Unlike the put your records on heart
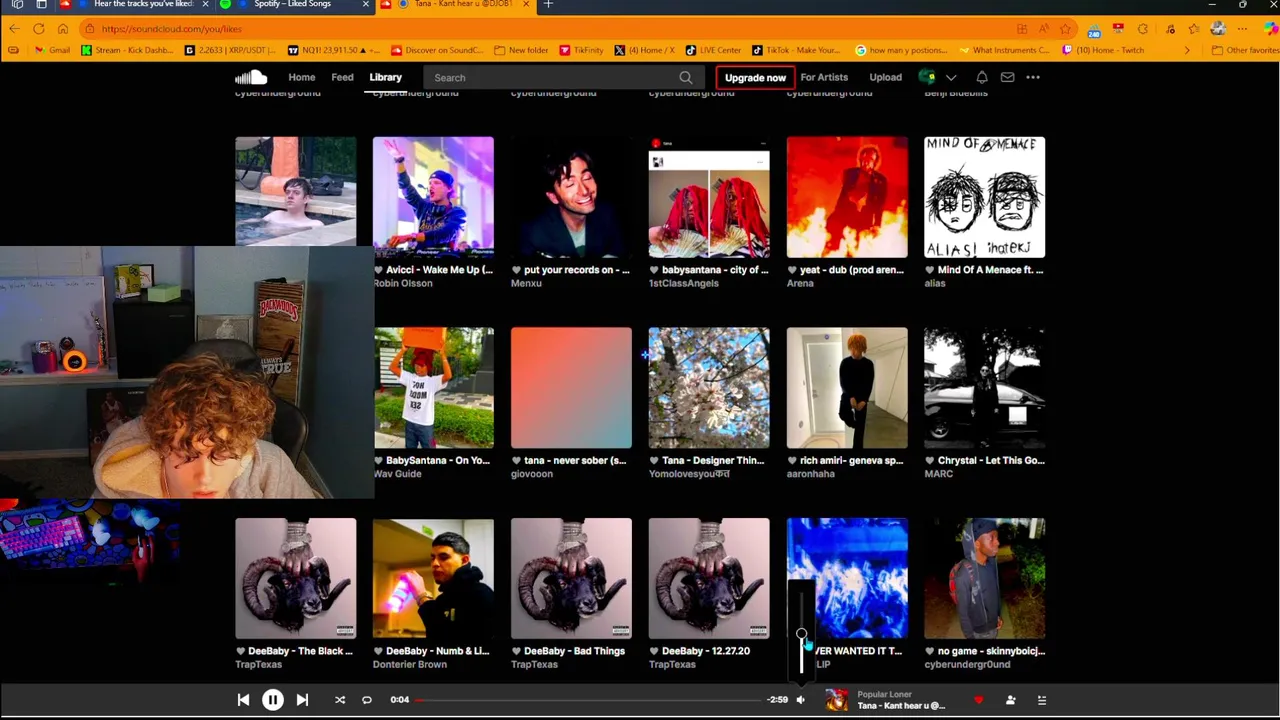This screenshot has height=720, width=1280. coord(516,270)
